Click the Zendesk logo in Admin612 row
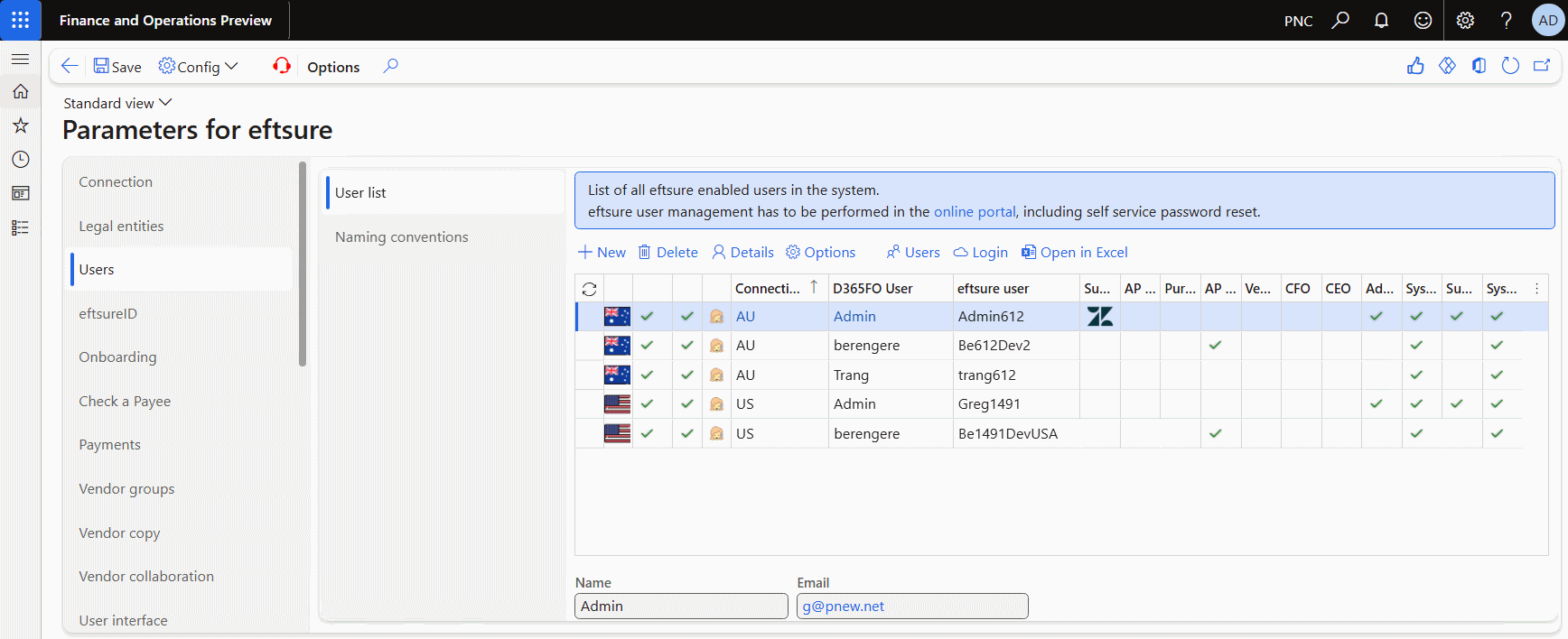This screenshot has width=1568, height=639. [x=1099, y=316]
